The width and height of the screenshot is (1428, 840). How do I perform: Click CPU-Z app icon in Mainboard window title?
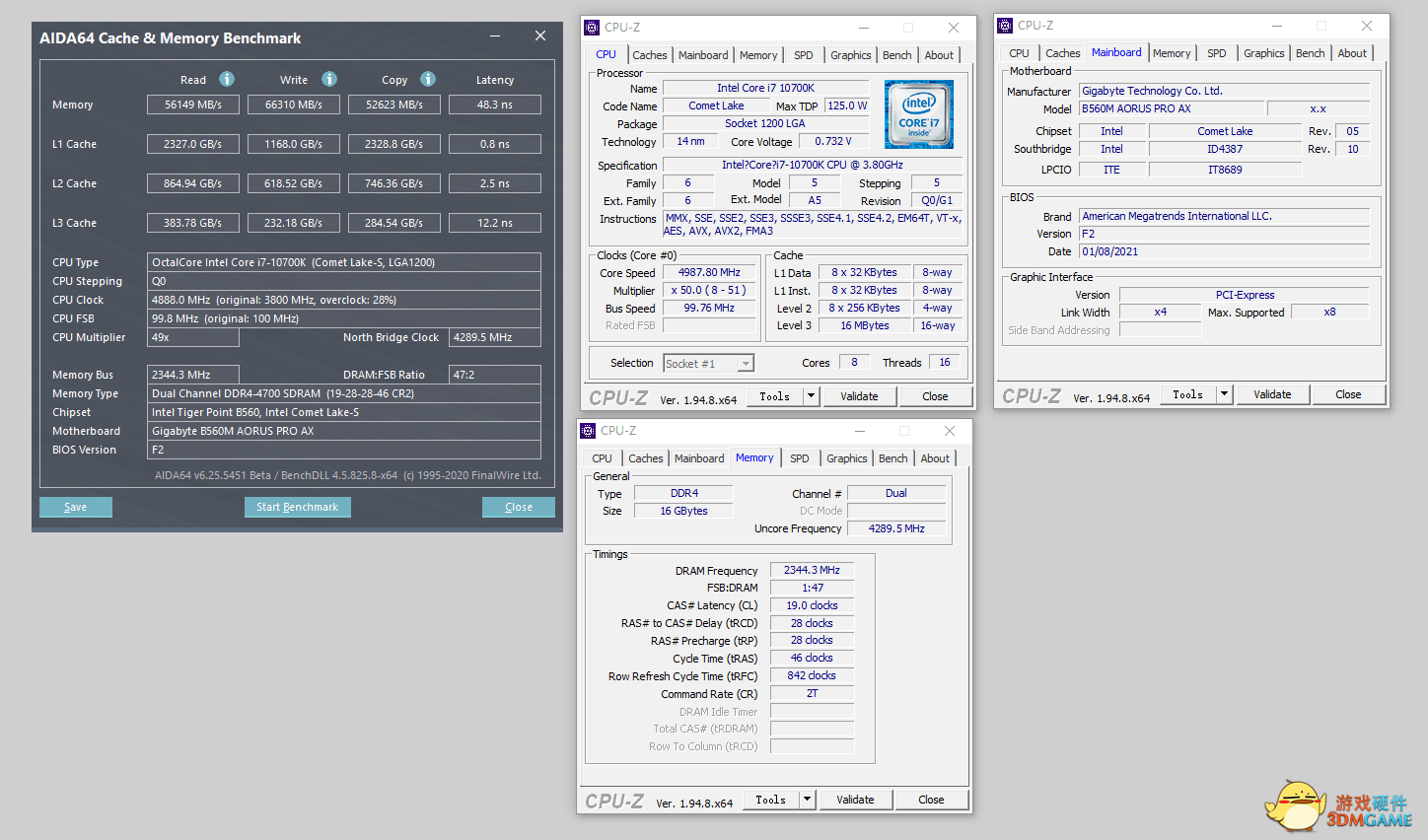point(1004,26)
